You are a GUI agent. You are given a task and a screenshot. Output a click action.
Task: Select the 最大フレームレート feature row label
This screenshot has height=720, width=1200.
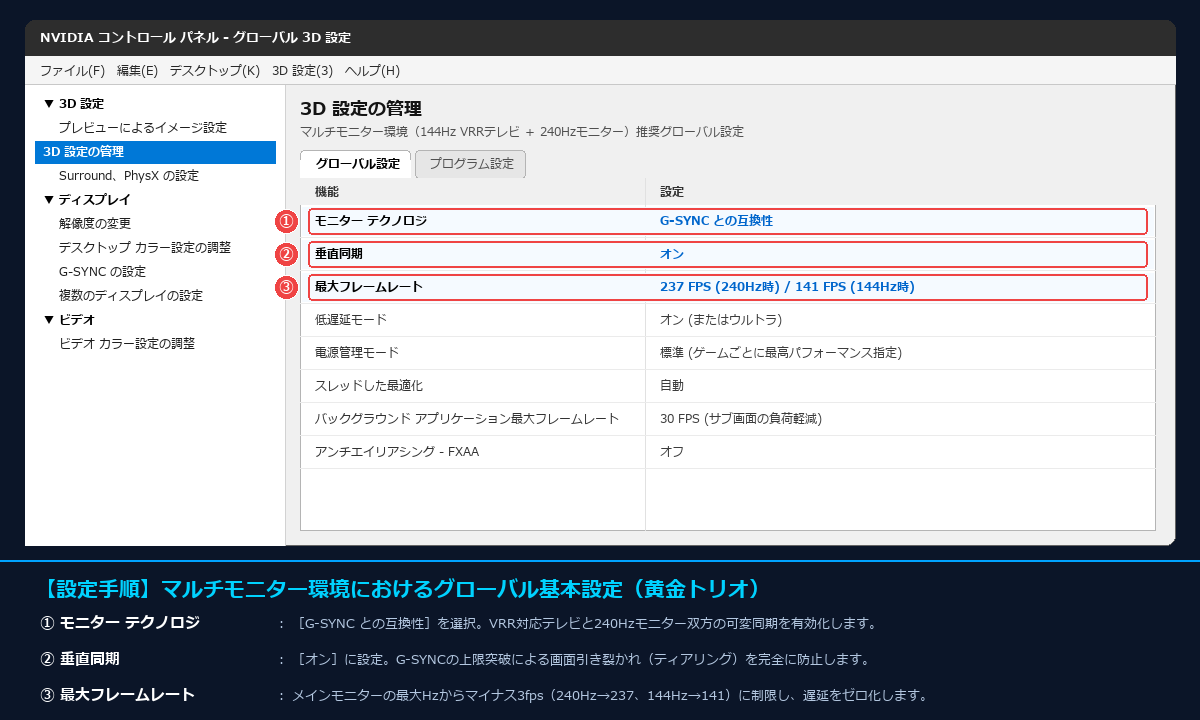369,287
